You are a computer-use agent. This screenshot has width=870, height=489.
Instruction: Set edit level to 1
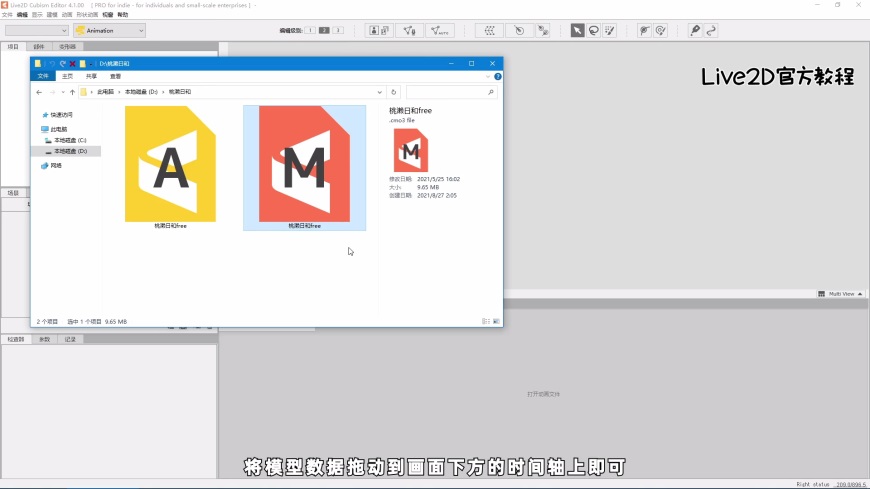coord(310,31)
